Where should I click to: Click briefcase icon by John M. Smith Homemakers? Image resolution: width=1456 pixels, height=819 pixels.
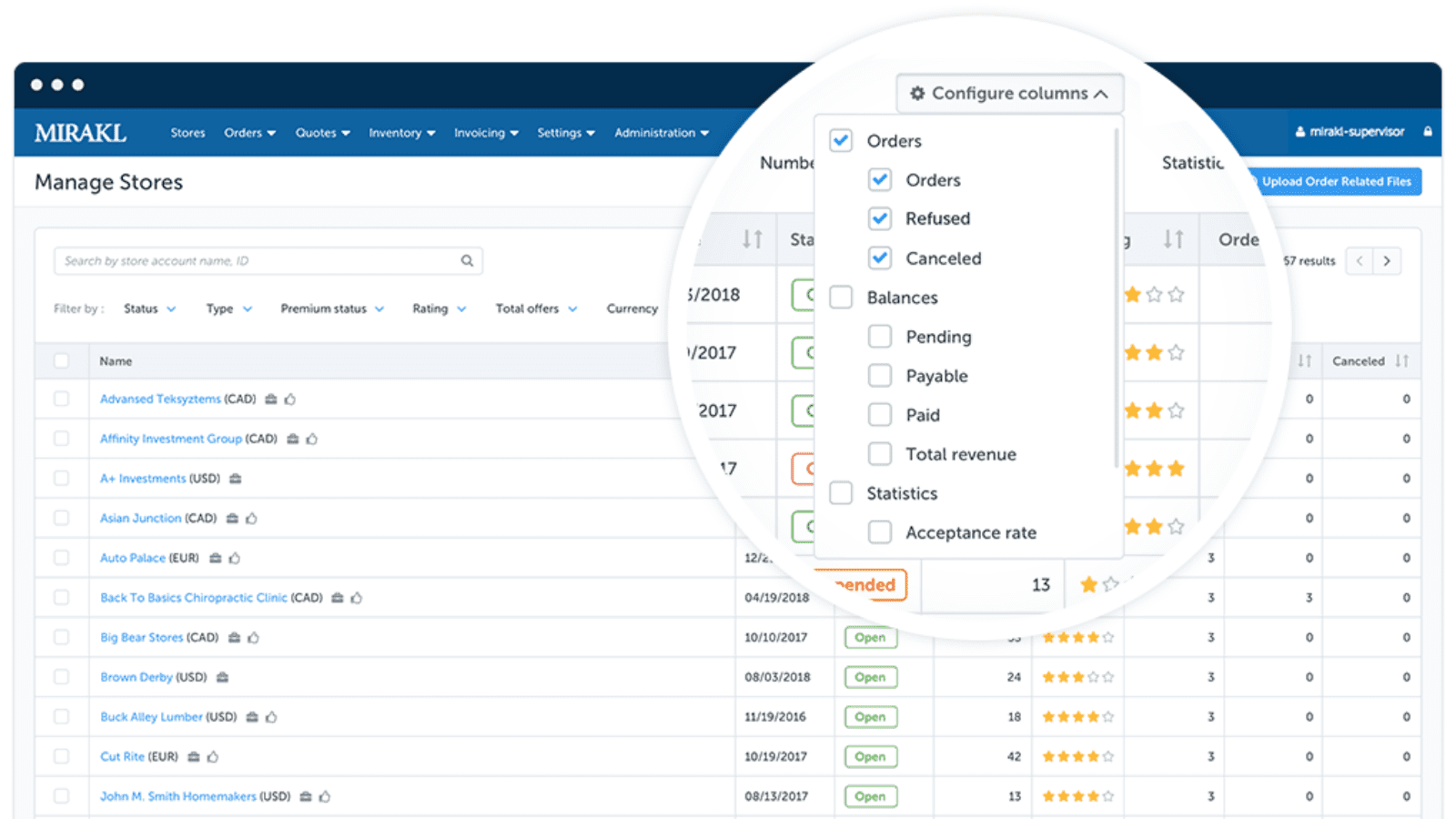[x=306, y=796]
